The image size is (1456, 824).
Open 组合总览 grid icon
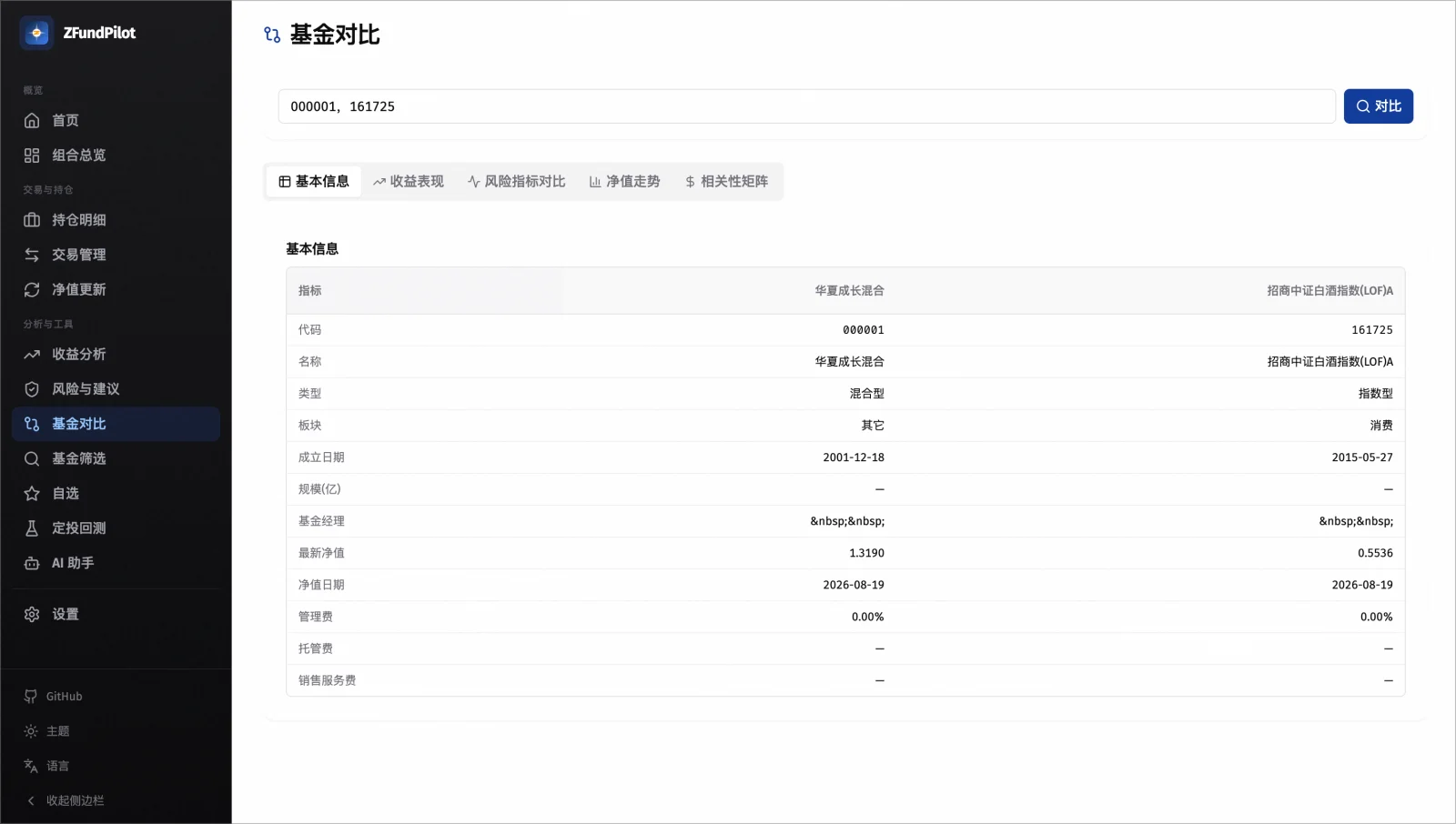[32, 156]
